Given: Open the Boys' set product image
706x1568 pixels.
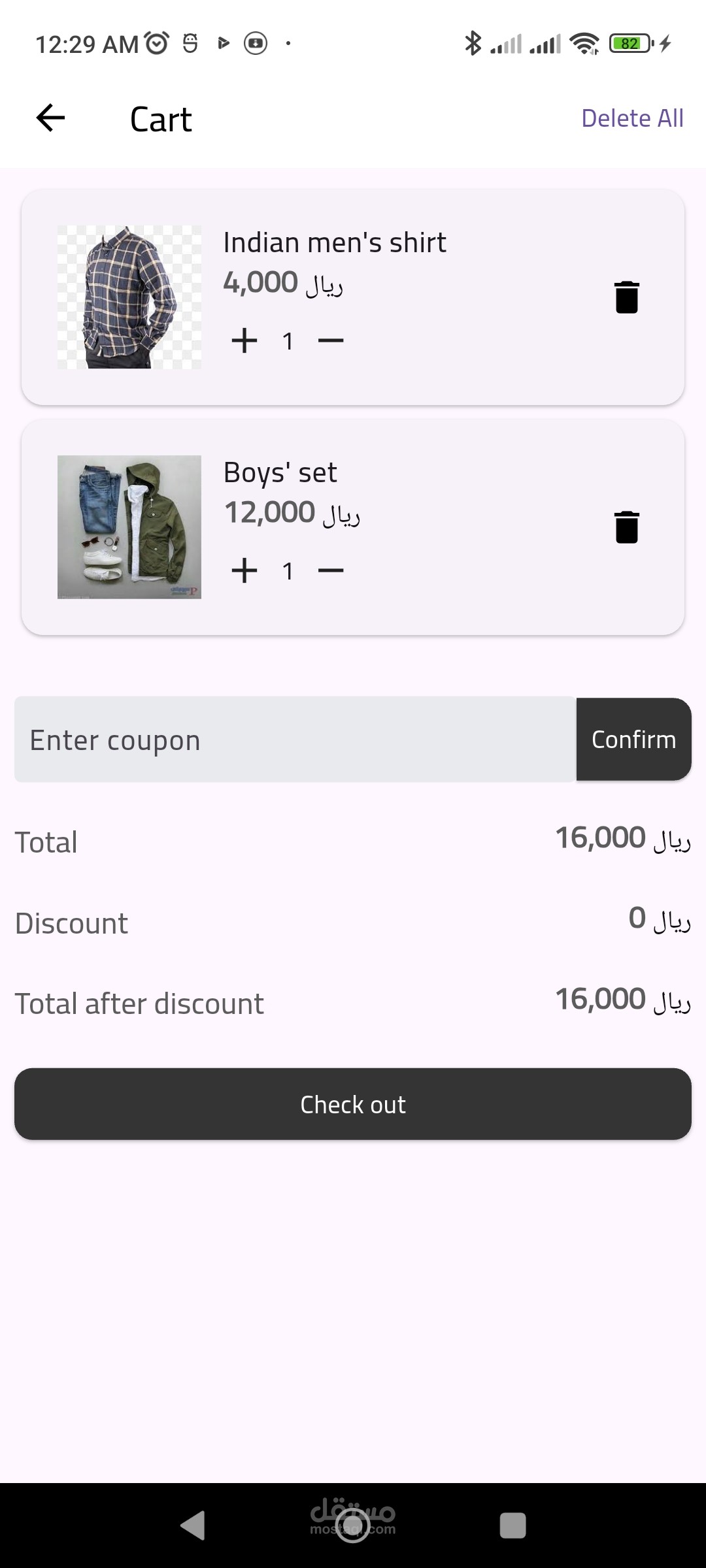Looking at the screenshot, I should click(129, 527).
